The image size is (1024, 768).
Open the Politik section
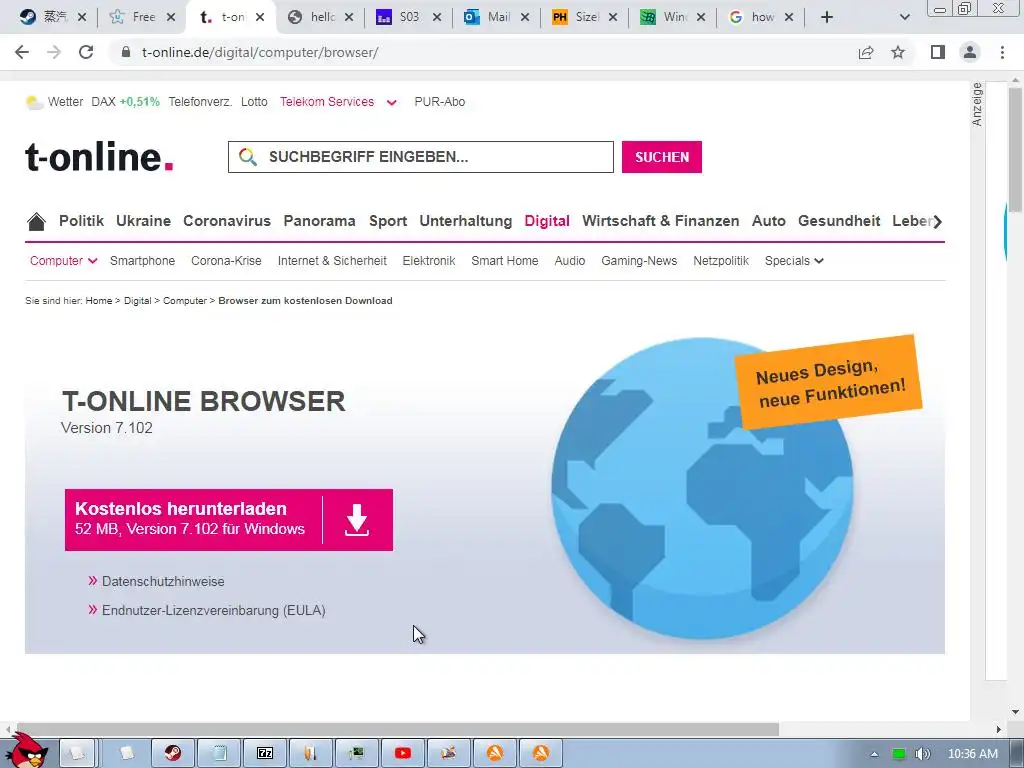[x=82, y=221]
